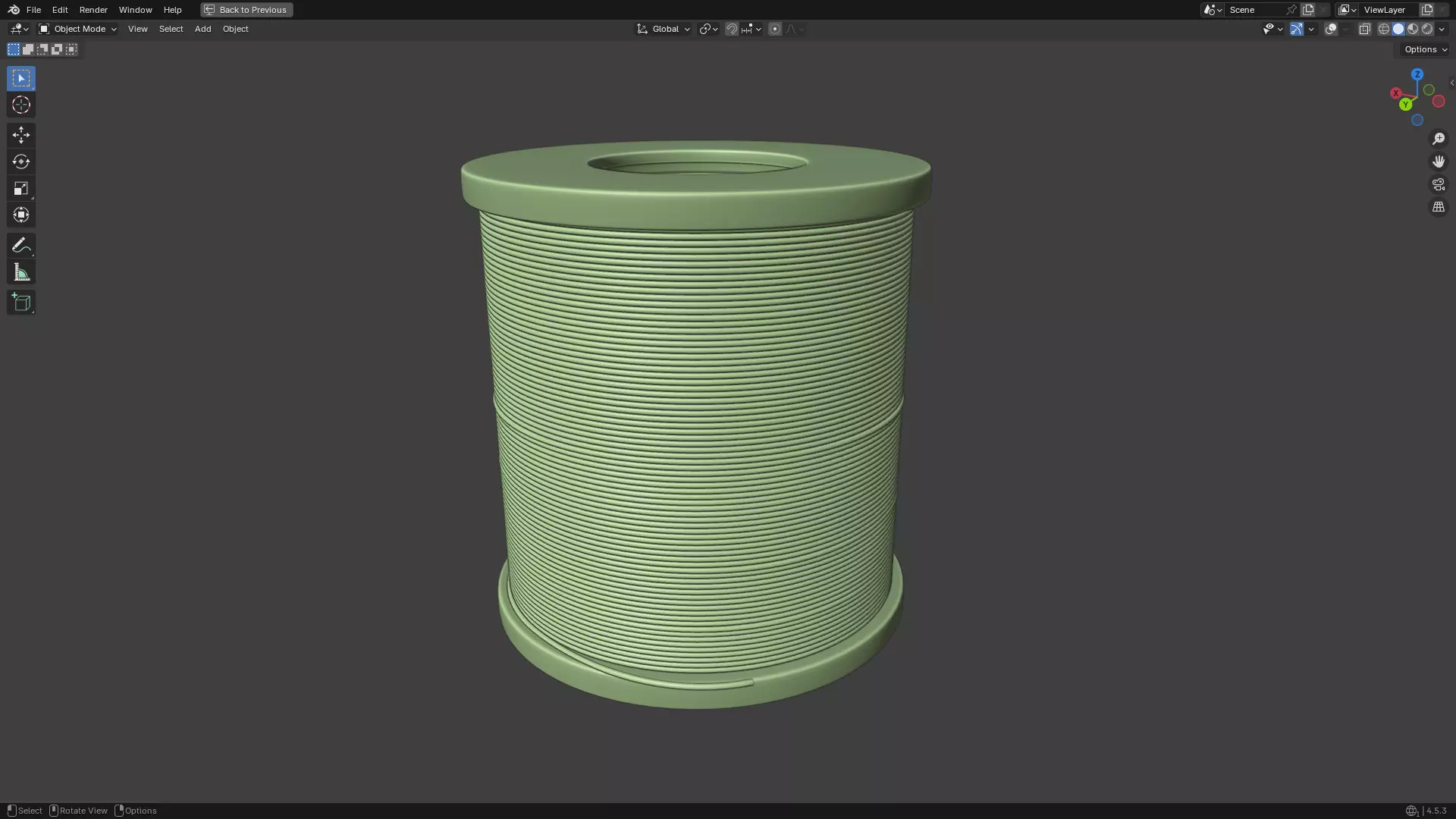This screenshot has width=1456, height=819.
Task: Toggle snapping magnet
Action: coord(732,29)
